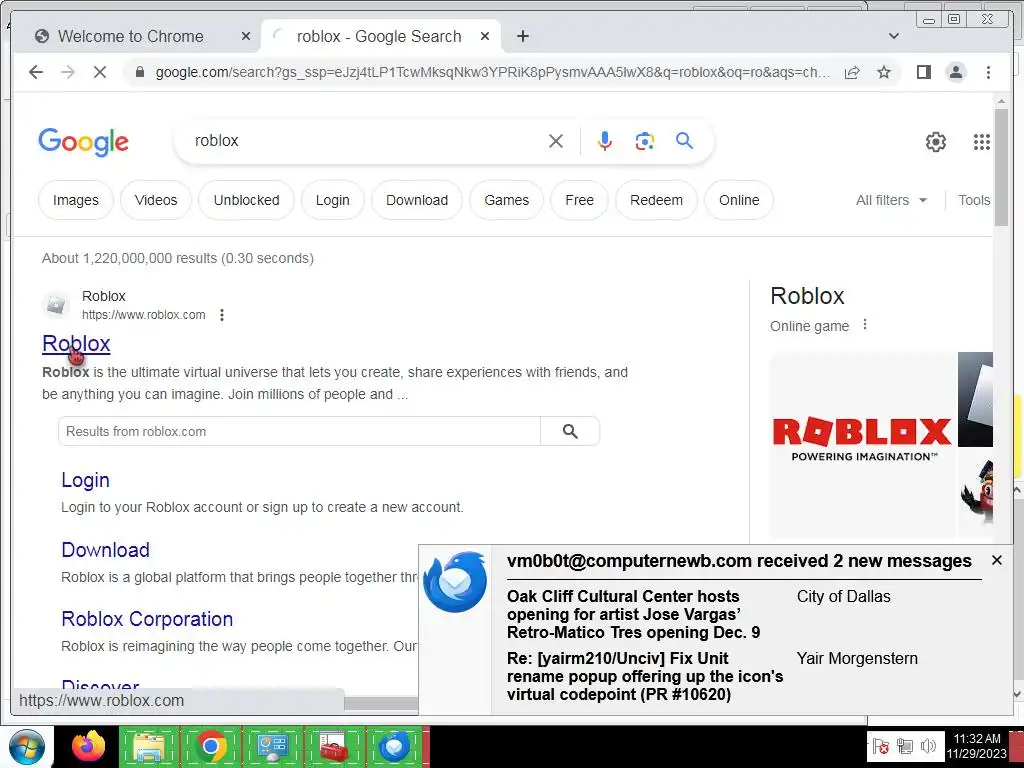
Task: Select the Free filter chip
Action: click(579, 200)
